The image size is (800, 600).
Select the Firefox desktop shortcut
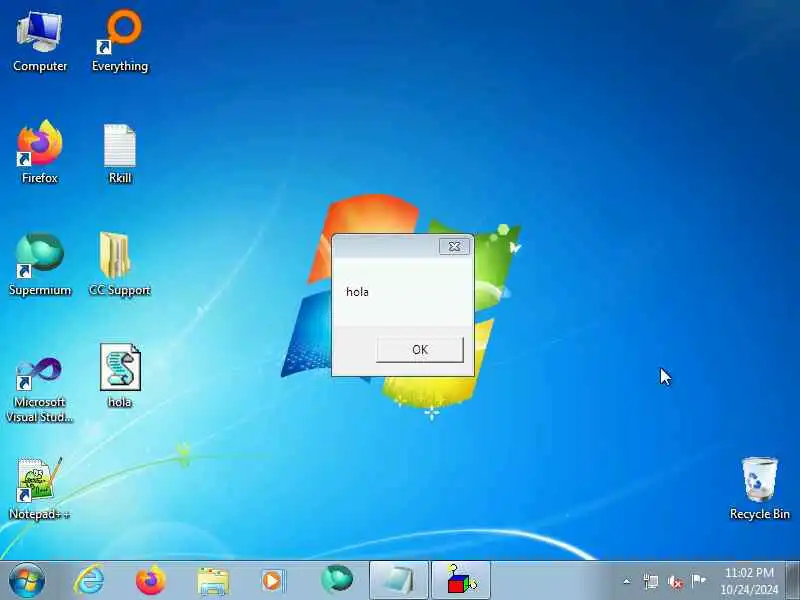tap(40, 152)
